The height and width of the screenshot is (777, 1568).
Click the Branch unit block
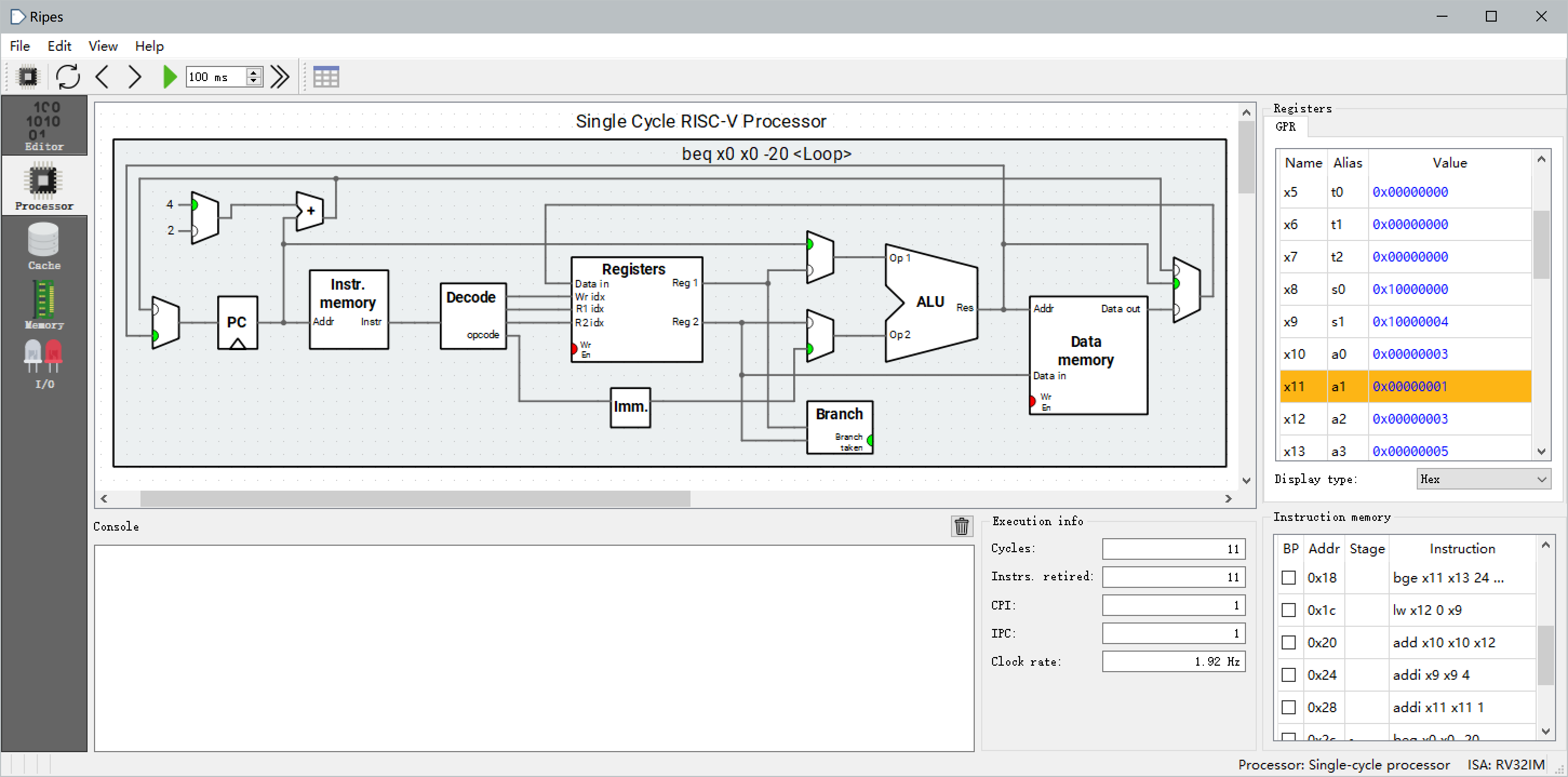point(840,427)
